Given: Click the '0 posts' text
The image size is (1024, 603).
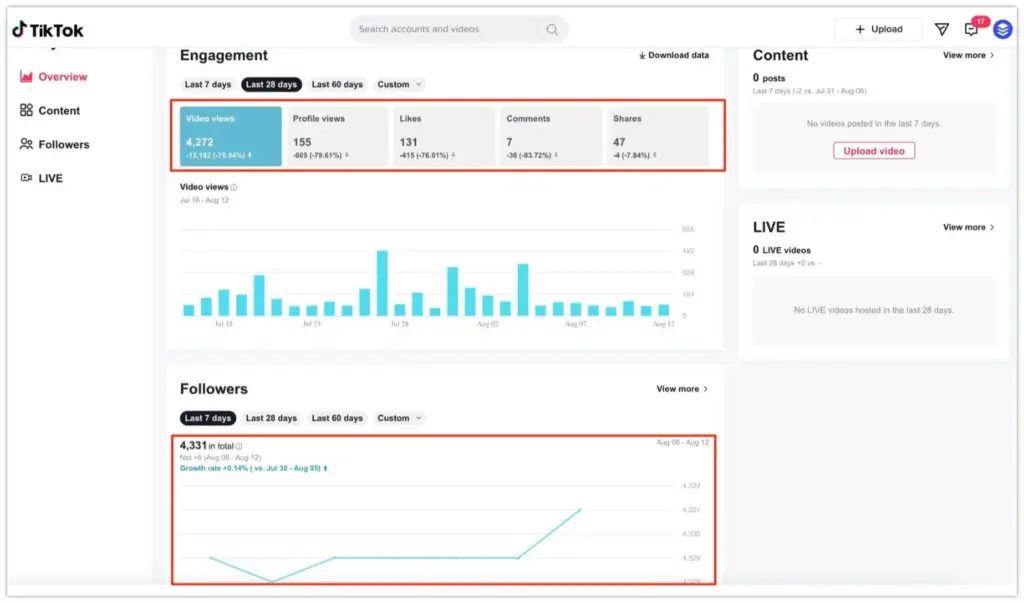Looking at the screenshot, I should coord(769,78).
